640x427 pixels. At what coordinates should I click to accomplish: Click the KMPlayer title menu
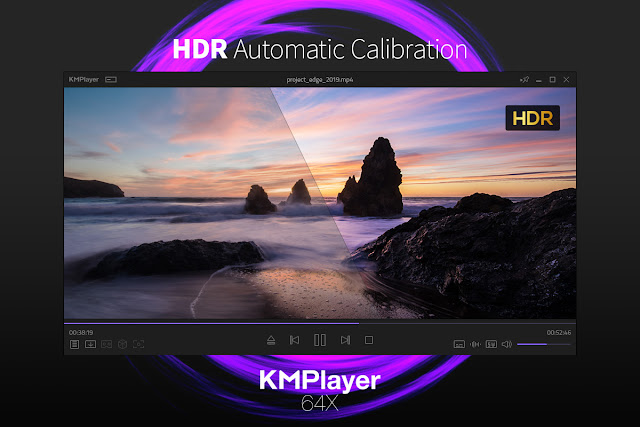click(84, 80)
